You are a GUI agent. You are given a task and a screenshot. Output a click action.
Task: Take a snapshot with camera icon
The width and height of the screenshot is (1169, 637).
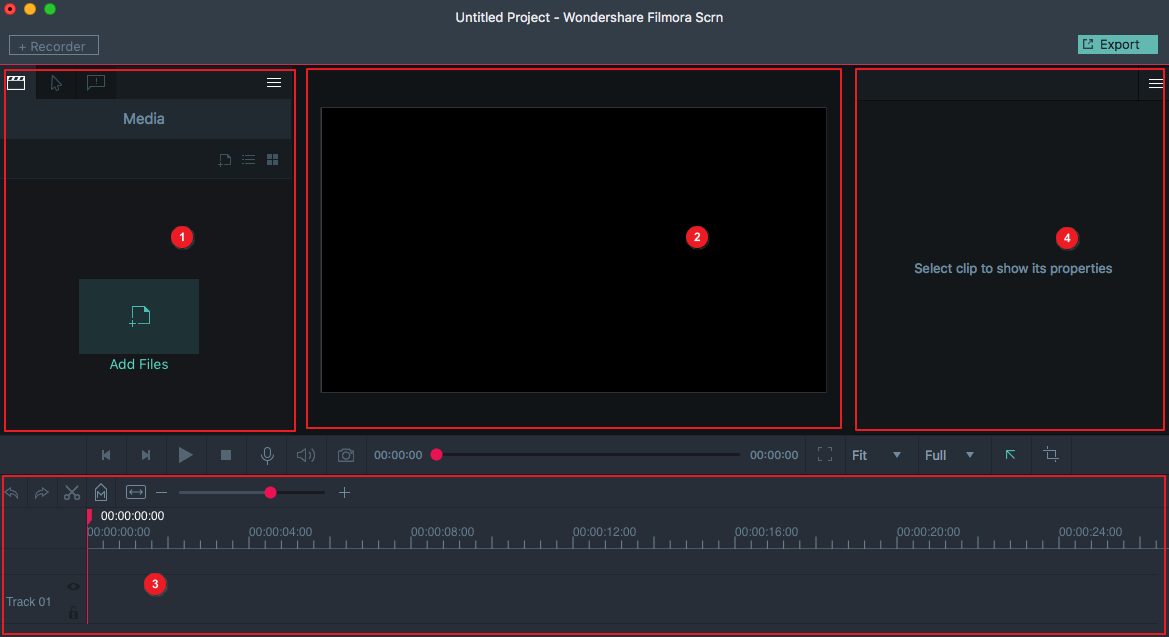346,455
